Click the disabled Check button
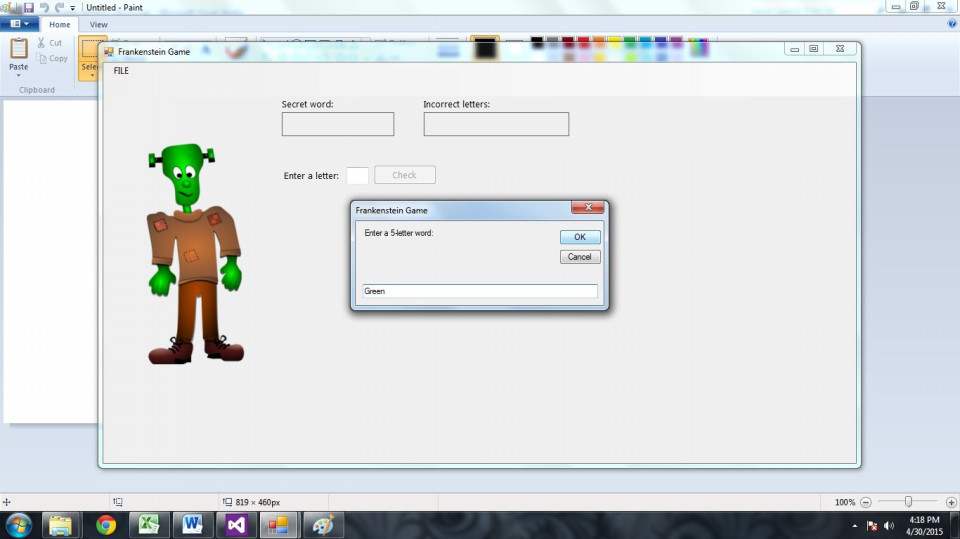The image size is (960, 539). click(405, 175)
